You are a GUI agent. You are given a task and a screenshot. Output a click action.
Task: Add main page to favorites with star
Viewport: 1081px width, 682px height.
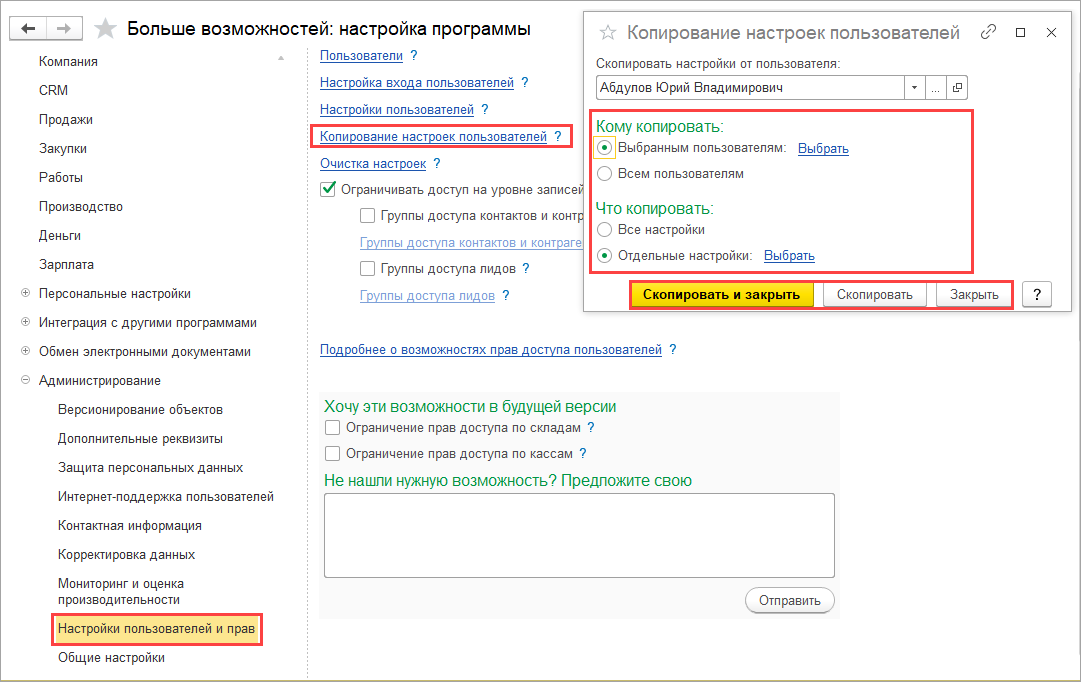(x=105, y=28)
